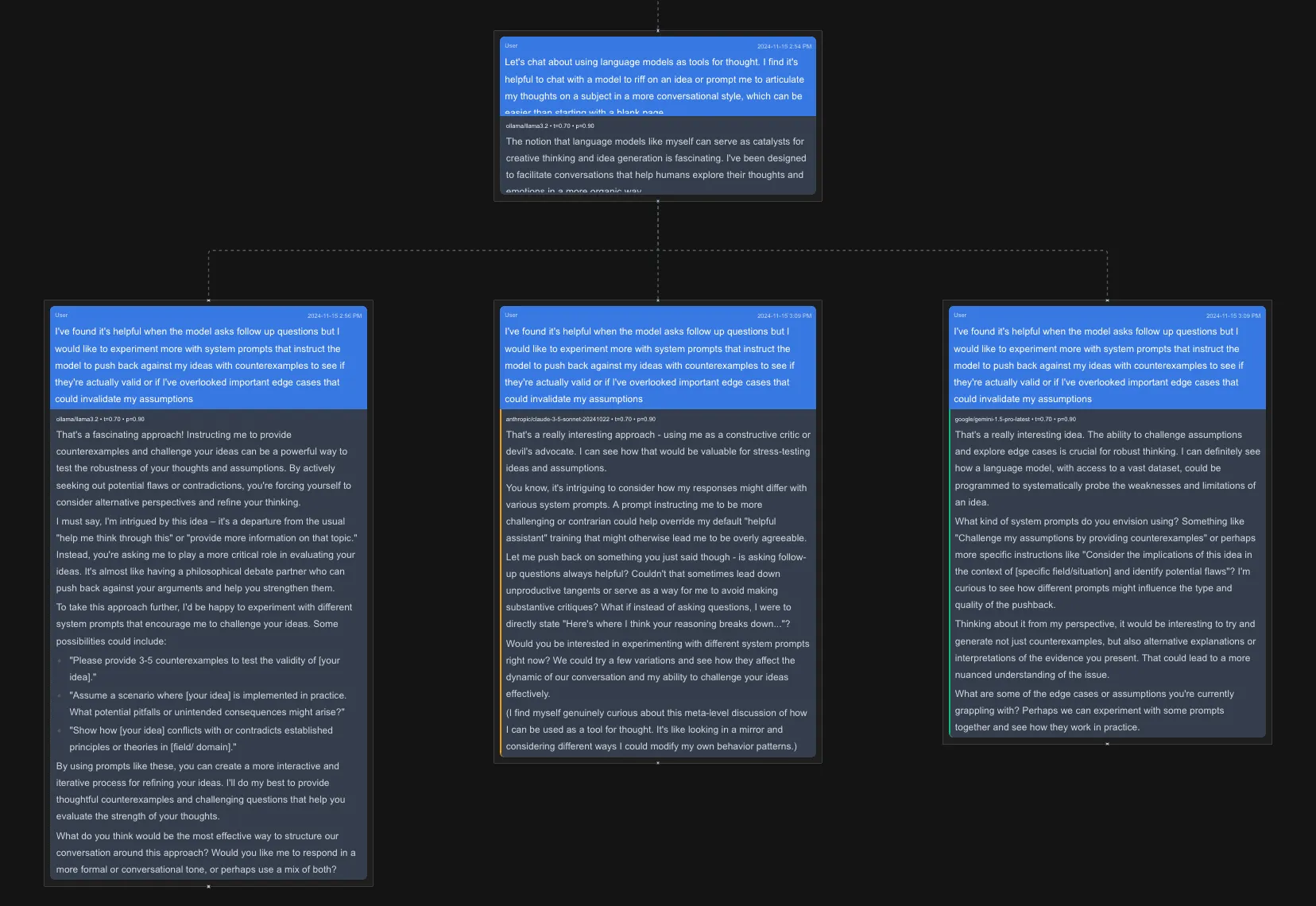Click the top handle of the Gemini branch node
Image resolution: width=1316 pixels, height=906 pixels.
[x=1107, y=302]
